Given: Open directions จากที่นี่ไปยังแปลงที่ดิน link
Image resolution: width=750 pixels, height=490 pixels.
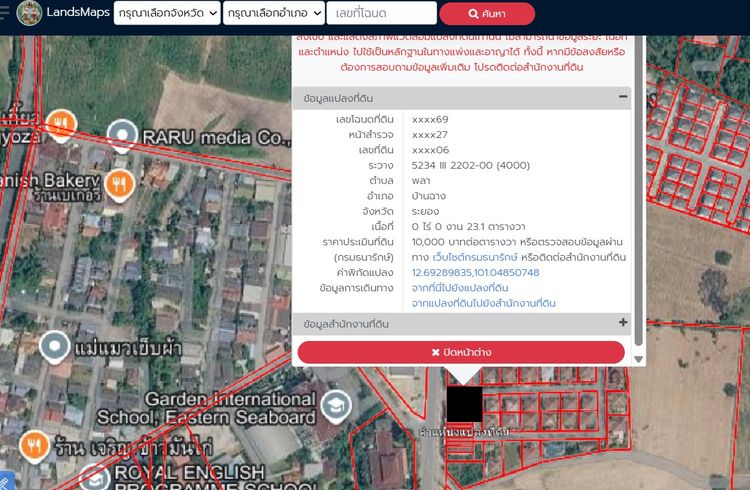Looking at the screenshot, I should [460, 288].
